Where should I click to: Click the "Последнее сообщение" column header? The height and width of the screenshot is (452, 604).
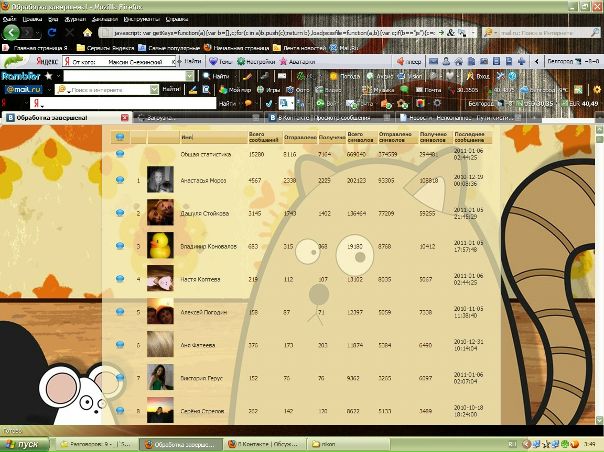pos(469,137)
